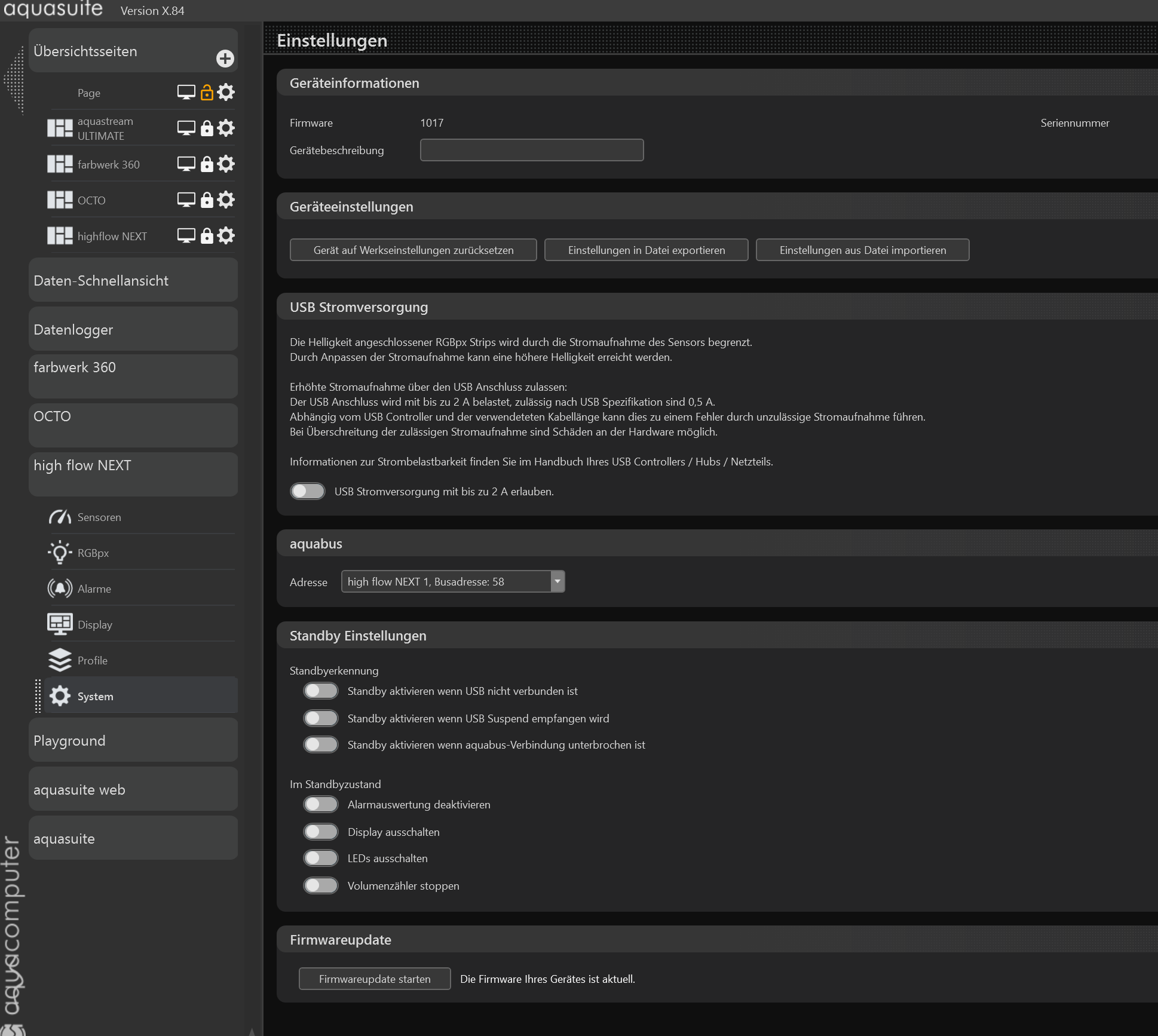Select the Display menu item
This screenshot has width=1158, height=1036.
pyautogui.click(x=94, y=624)
